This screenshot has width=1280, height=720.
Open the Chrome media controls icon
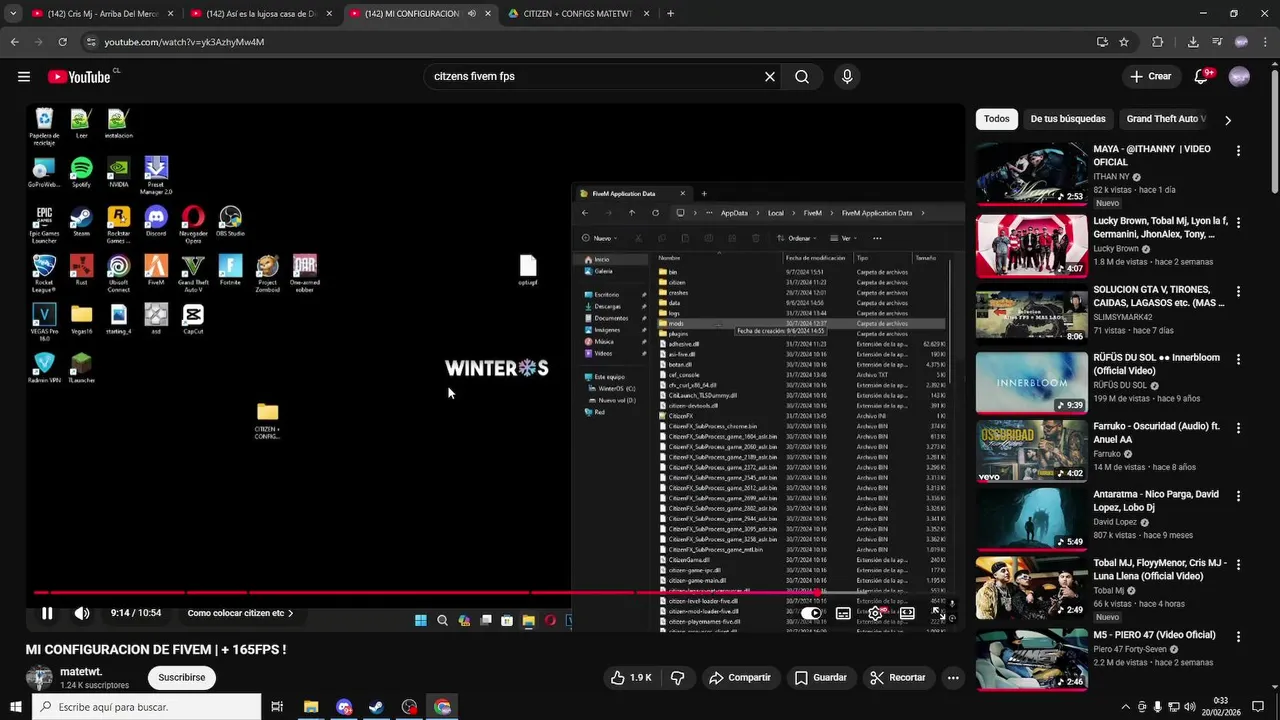[x=1217, y=42]
